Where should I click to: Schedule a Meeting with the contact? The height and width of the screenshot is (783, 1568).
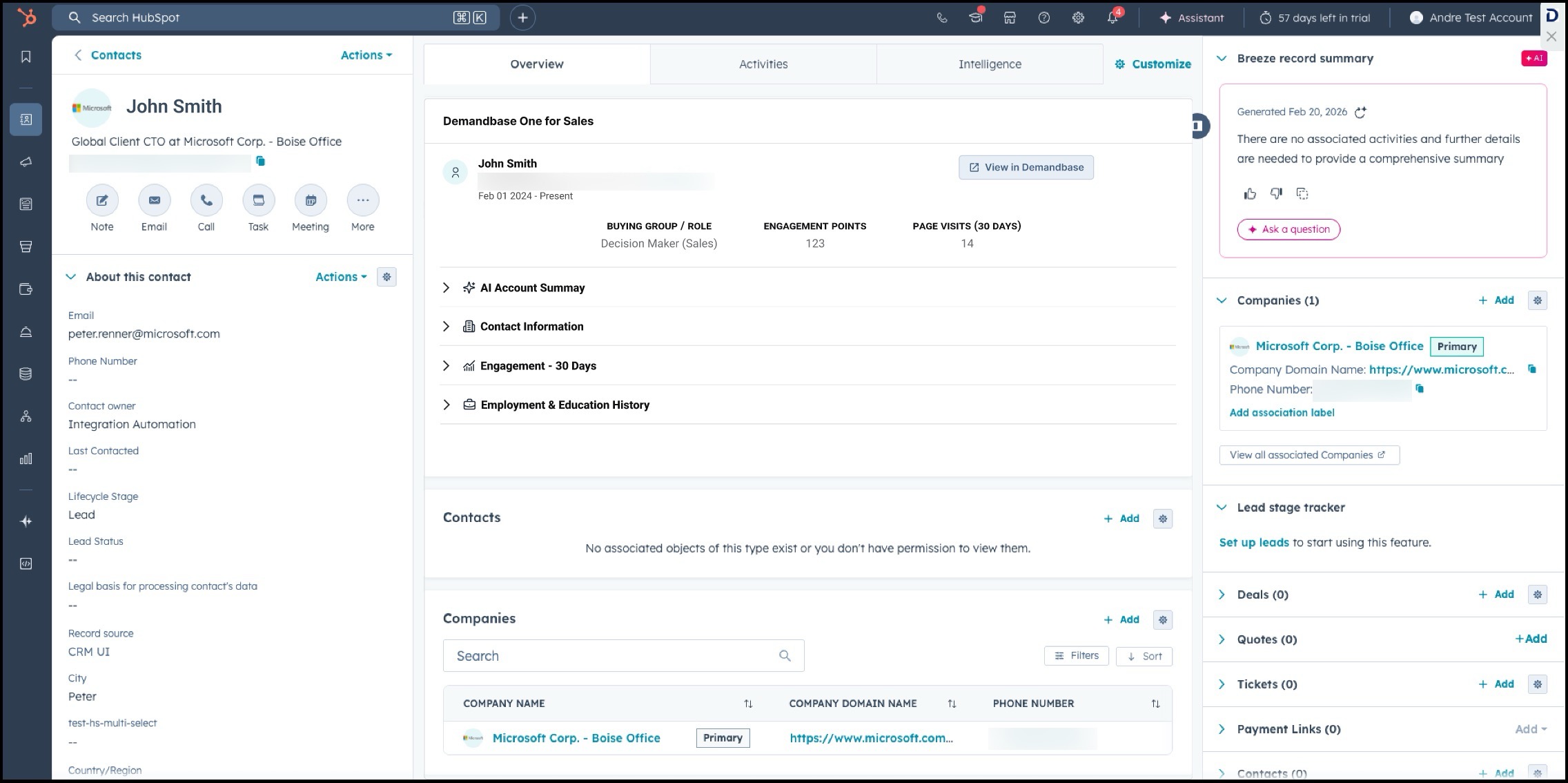pos(311,200)
